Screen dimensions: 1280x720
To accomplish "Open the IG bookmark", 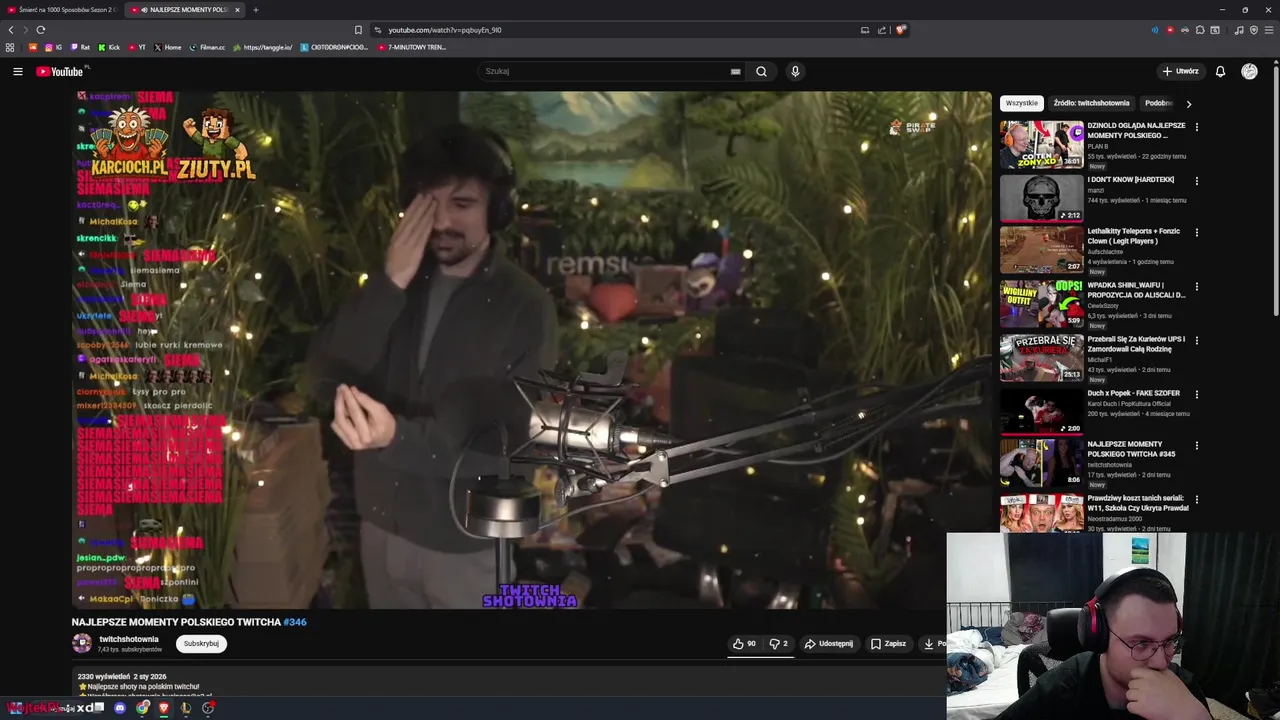I will tap(53, 47).
